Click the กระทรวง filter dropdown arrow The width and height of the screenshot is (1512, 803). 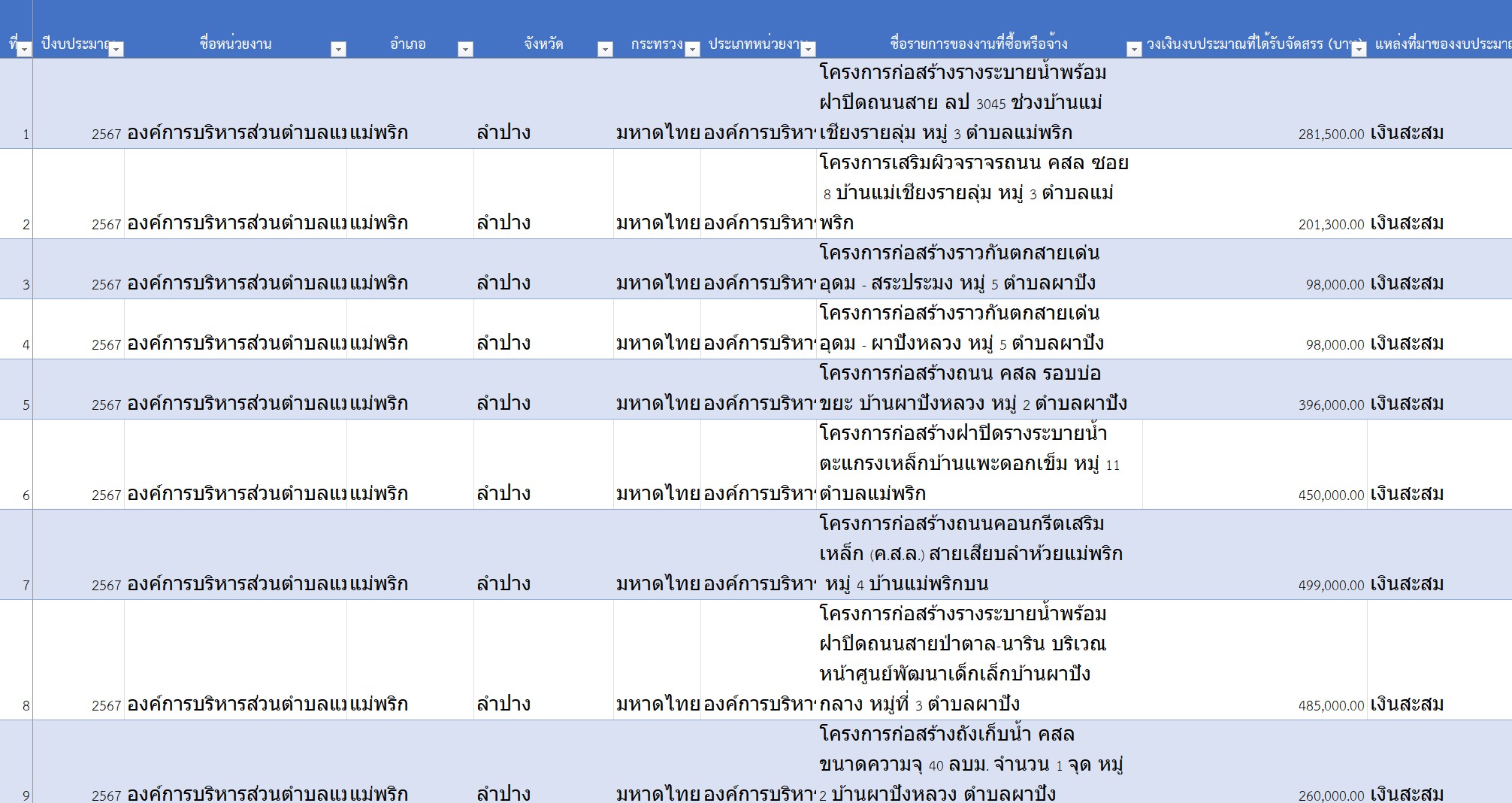click(692, 49)
